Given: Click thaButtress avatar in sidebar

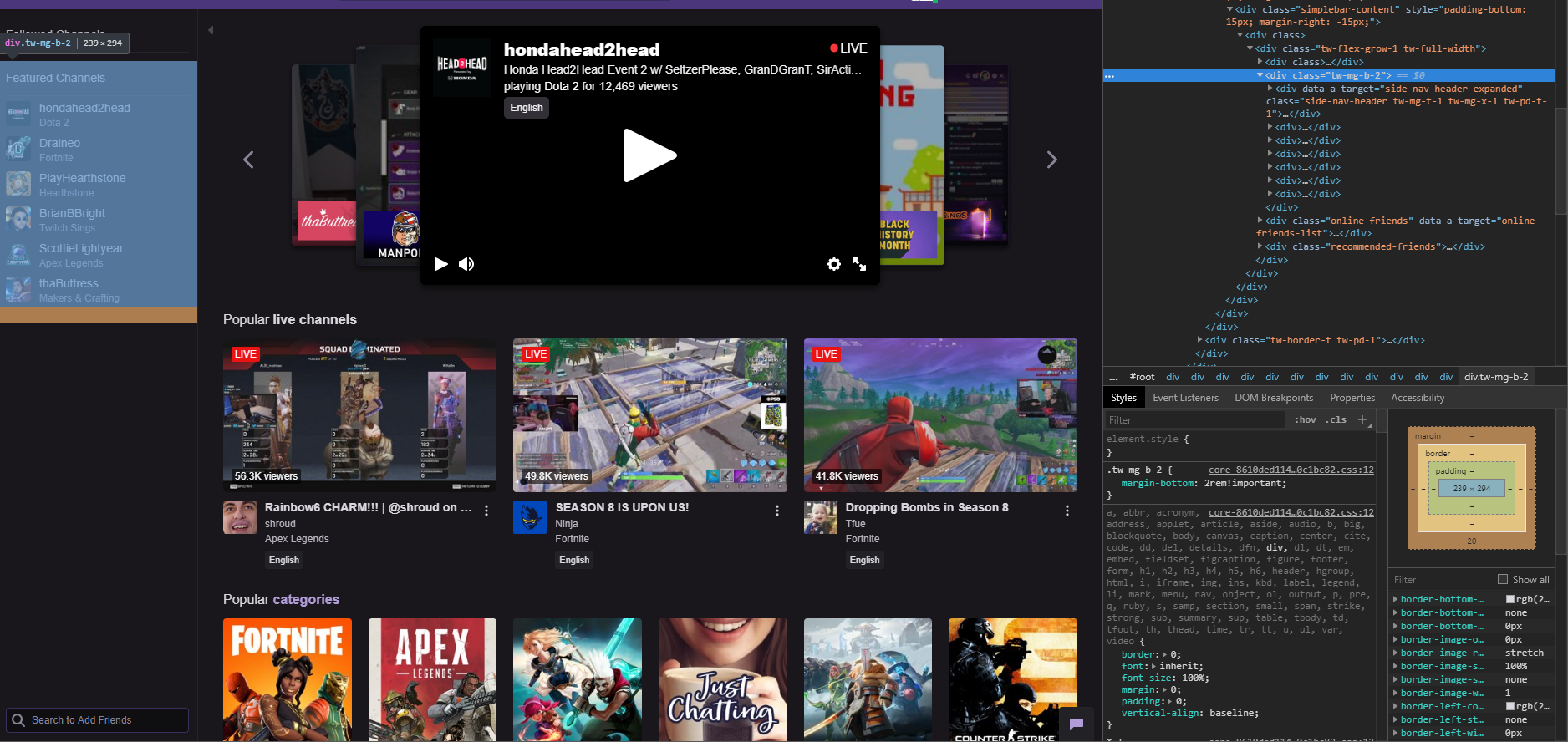Looking at the screenshot, I should 18,289.
